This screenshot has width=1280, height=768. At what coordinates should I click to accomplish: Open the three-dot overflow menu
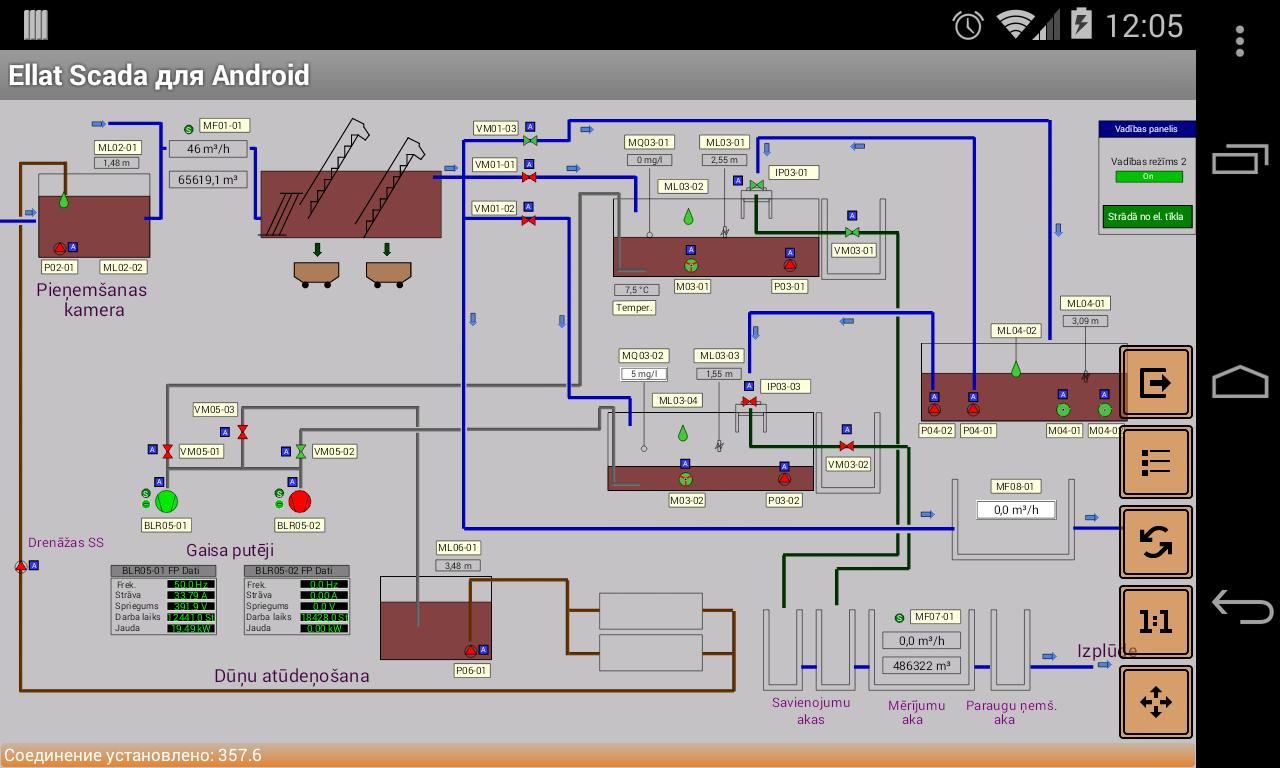1240,40
